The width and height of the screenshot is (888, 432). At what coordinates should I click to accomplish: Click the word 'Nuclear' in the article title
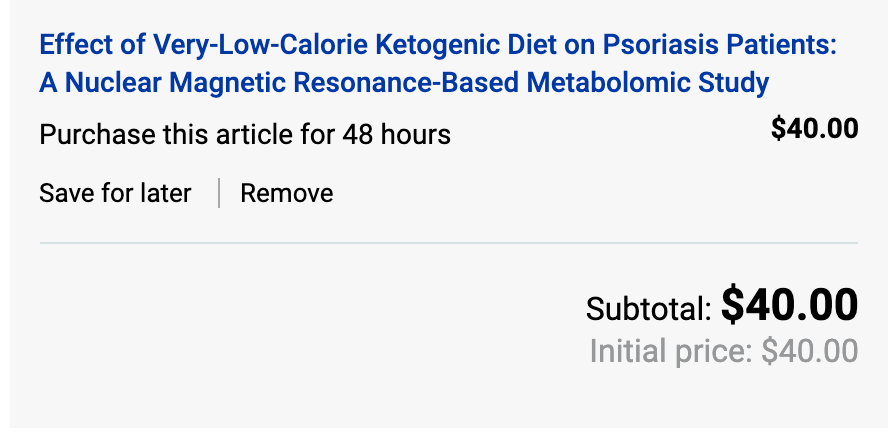tap(112, 83)
